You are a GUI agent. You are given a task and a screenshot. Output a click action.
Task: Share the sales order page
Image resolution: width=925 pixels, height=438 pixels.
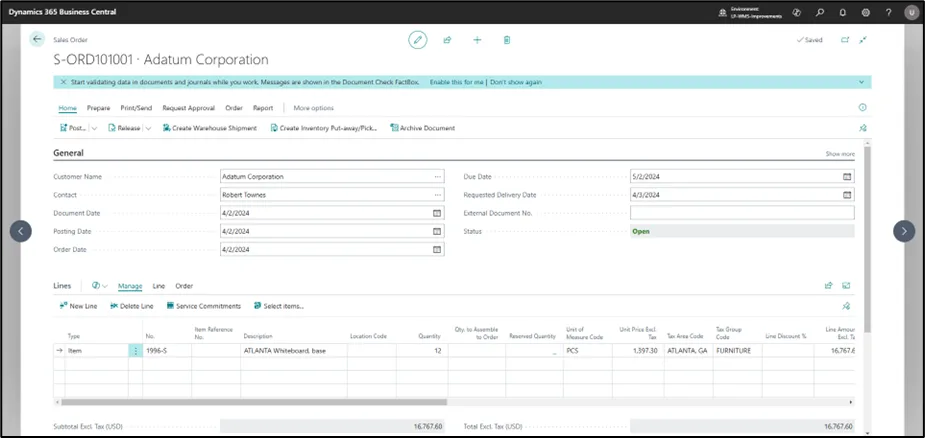(447, 40)
